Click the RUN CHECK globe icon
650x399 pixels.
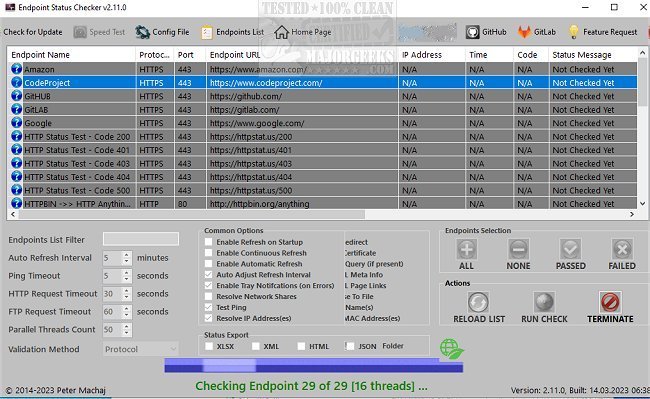click(x=544, y=302)
